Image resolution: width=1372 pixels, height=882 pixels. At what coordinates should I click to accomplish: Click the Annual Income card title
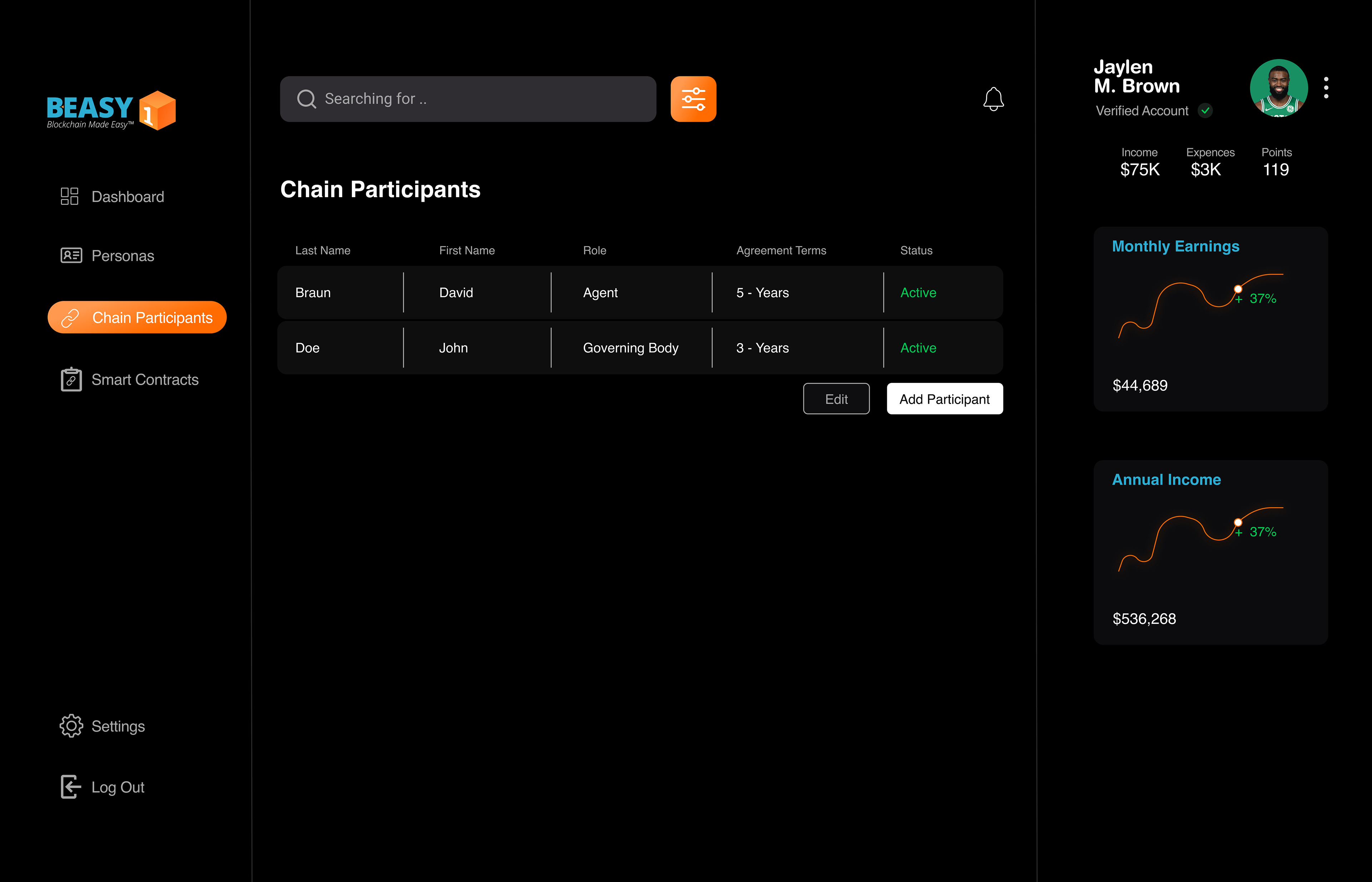point(1166,479)
